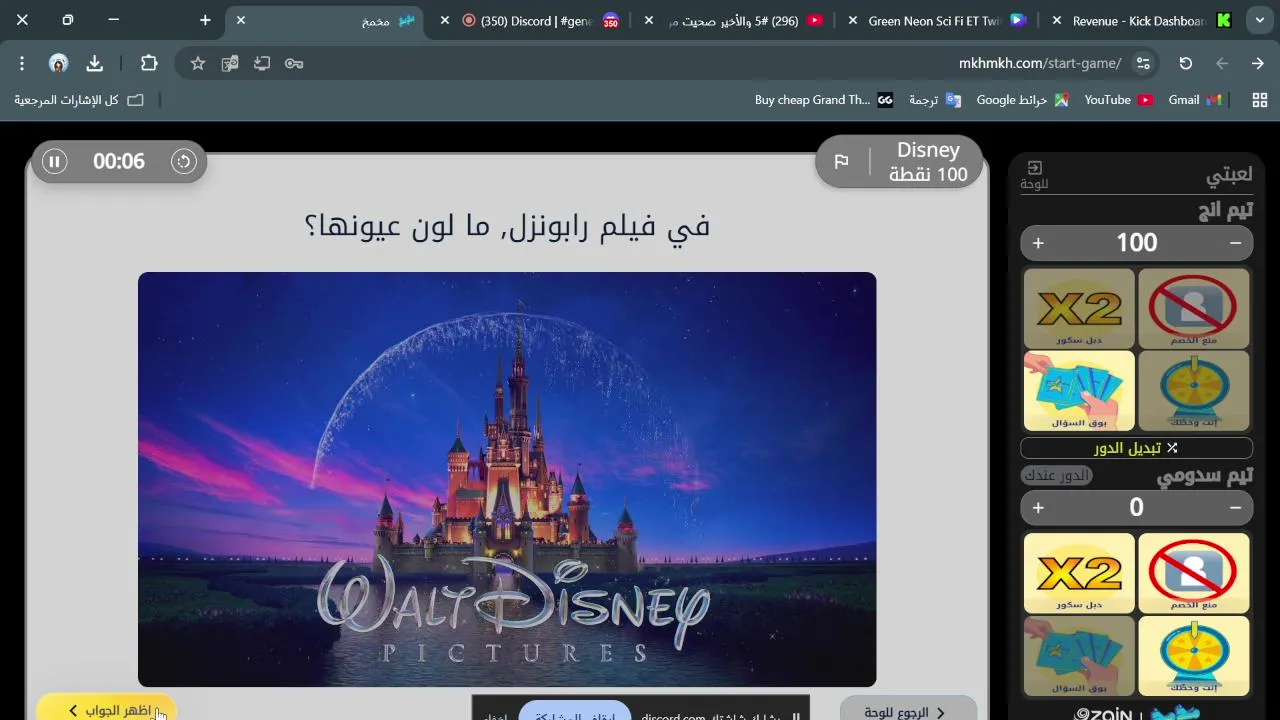Open the apps grid in bookmarks bar

tap(1260, 100)
